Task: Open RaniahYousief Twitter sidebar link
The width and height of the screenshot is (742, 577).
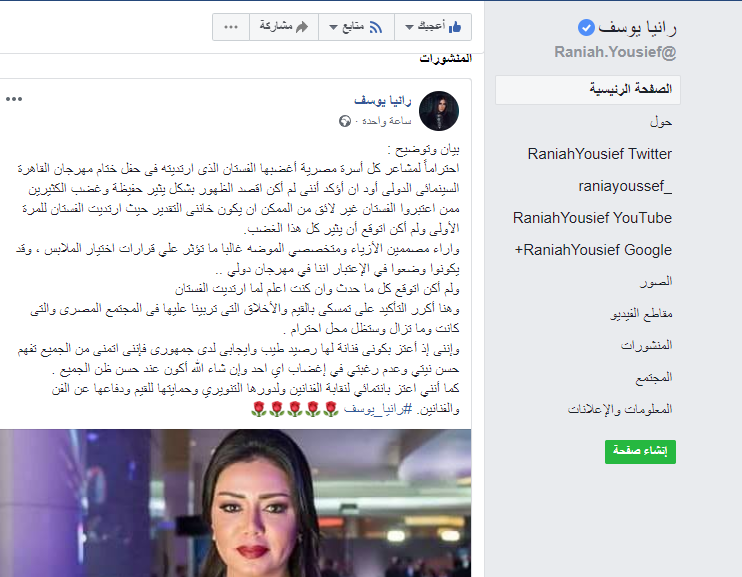Action: [x=600, y=154]
